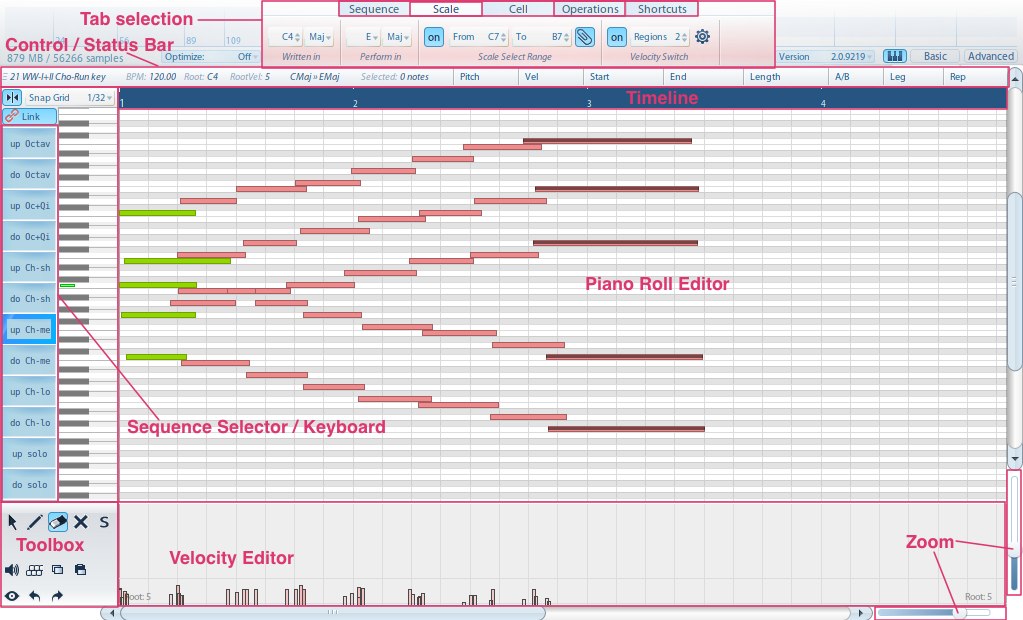Open the Scale tab
1023x620 pixels.
click(x=446, y=9)
